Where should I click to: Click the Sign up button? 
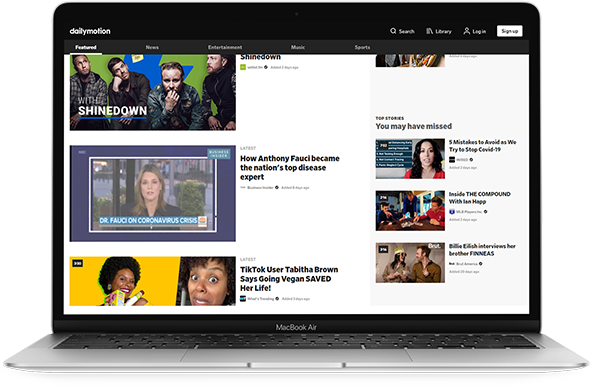click(x=509, y=31)
